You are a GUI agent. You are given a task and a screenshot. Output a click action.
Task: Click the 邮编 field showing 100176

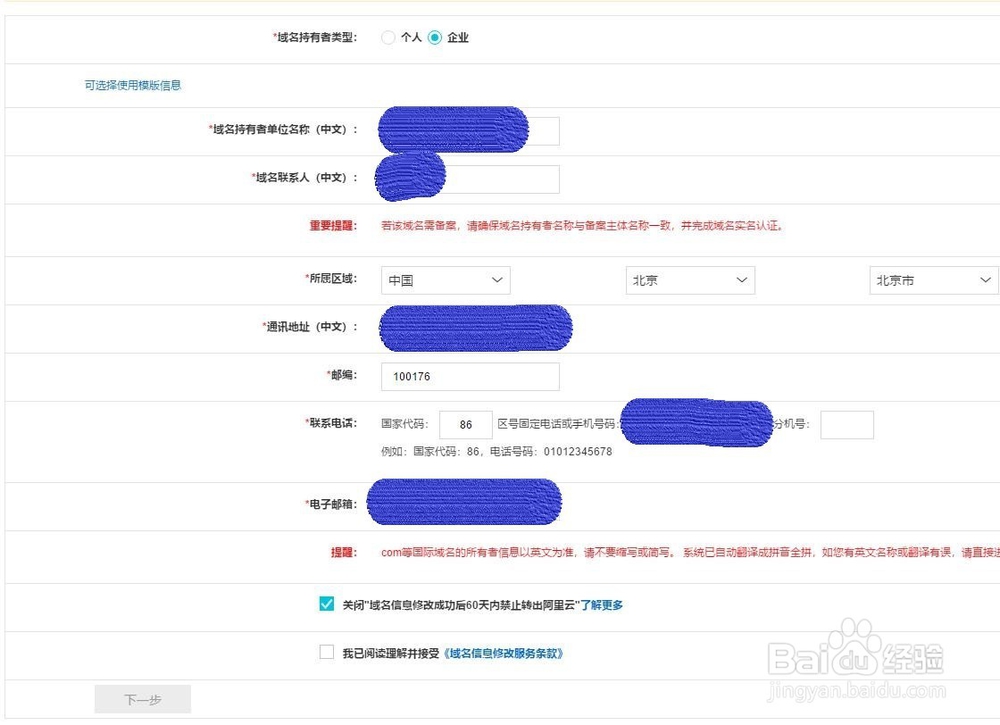coord(470,376)
